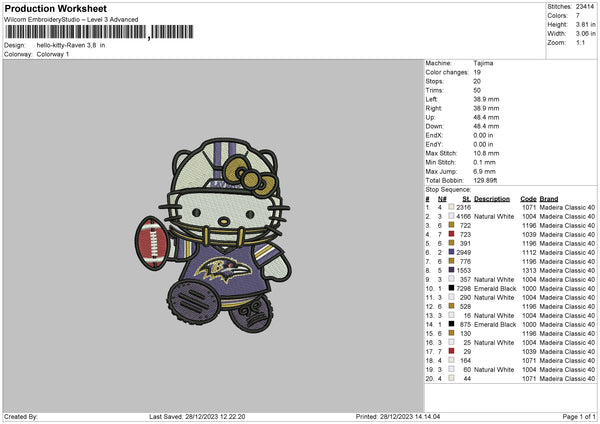Select the gold swatch beside stitch count 722
Image resolution: width=600 pixels, height=424 pixels.
click(x=451, y=225)
